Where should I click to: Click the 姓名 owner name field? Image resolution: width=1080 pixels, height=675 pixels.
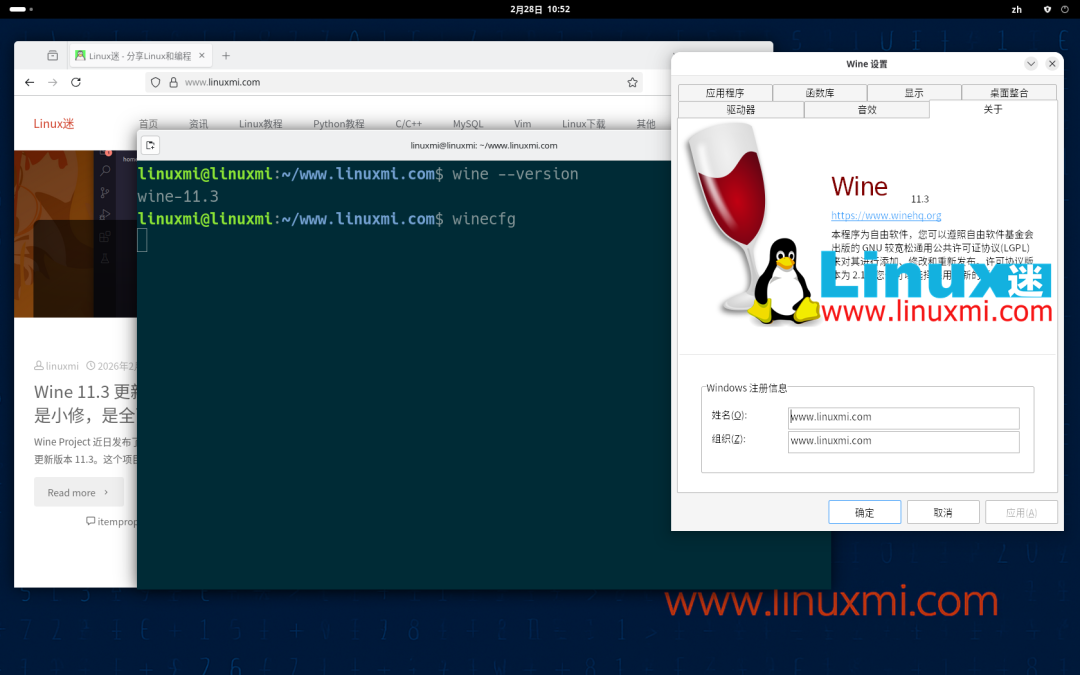point(903,417)
